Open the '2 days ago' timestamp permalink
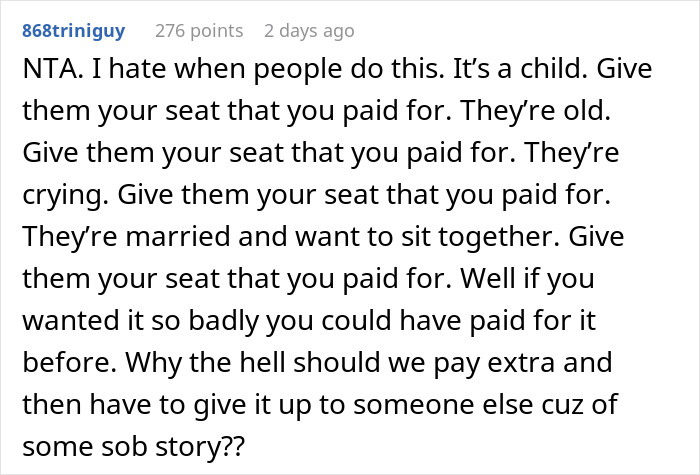Screen dimensions: 700x475 (x=309, y=31)
